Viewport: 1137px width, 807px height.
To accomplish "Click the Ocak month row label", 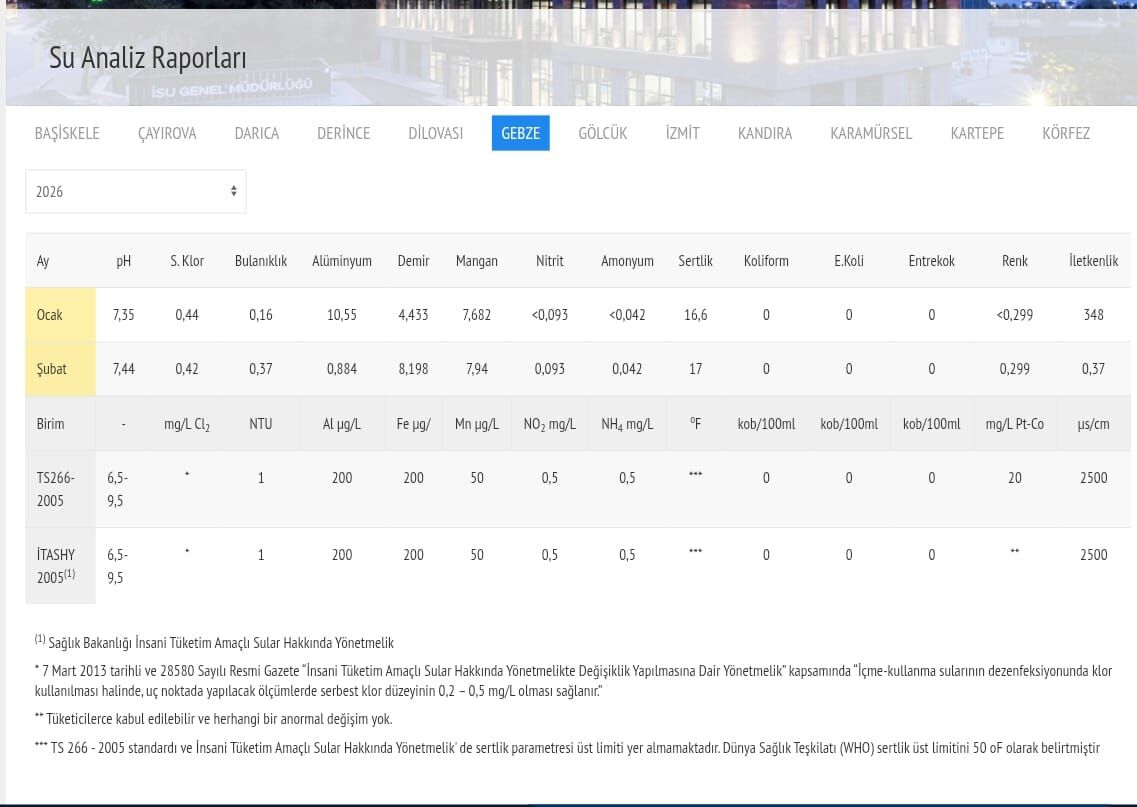I will [50, 315].
